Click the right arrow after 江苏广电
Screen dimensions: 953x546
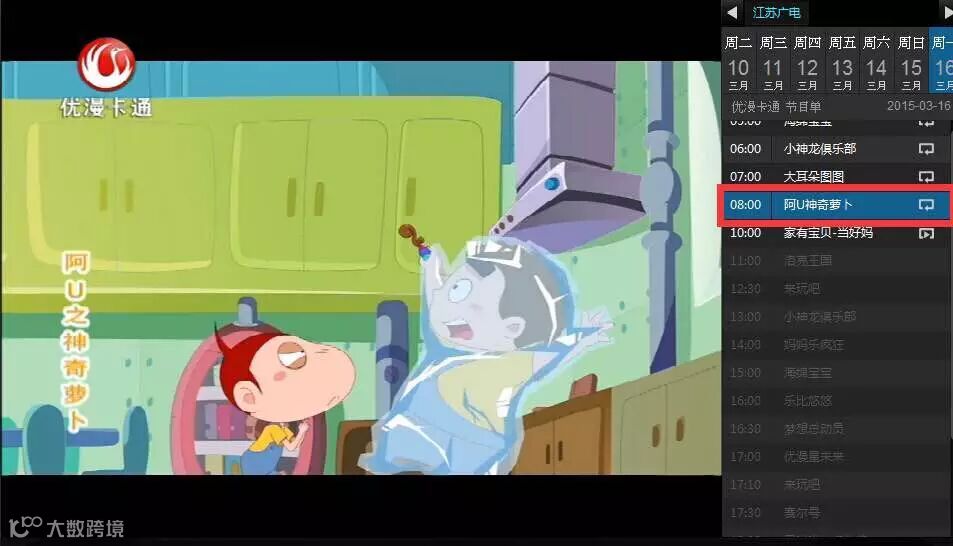click(x=948, y=12)
